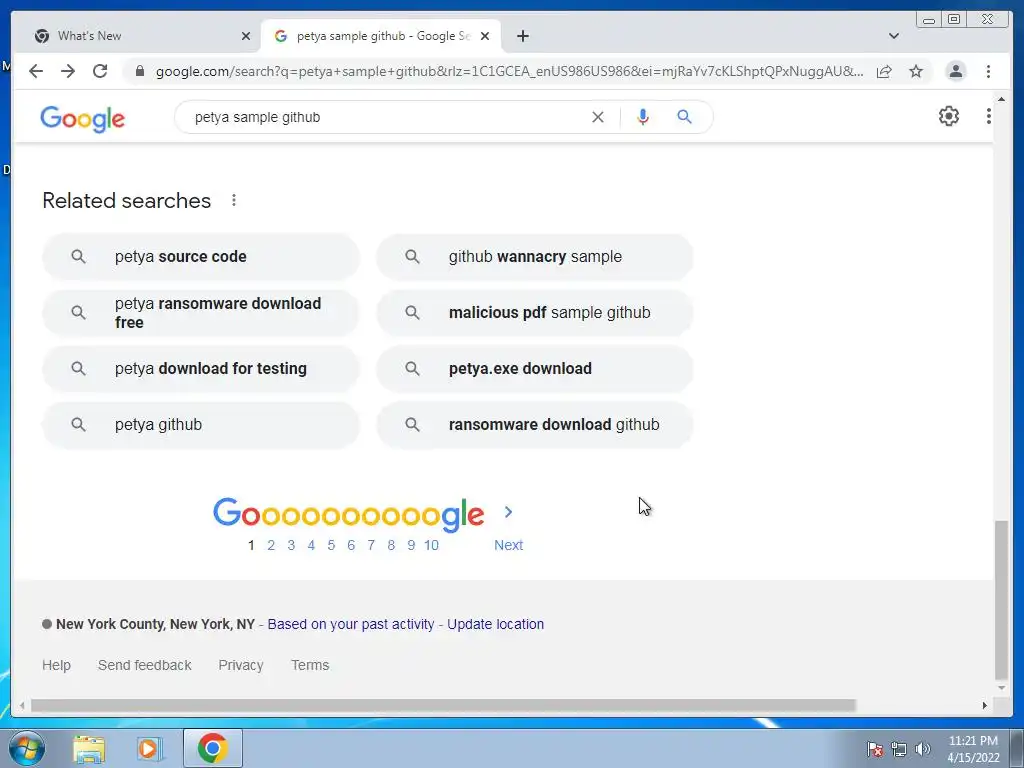The width and height of the screenshot is (1024, 768).
Task: Bookmark this tab with the star icon
Action: (x=916, y=71)
